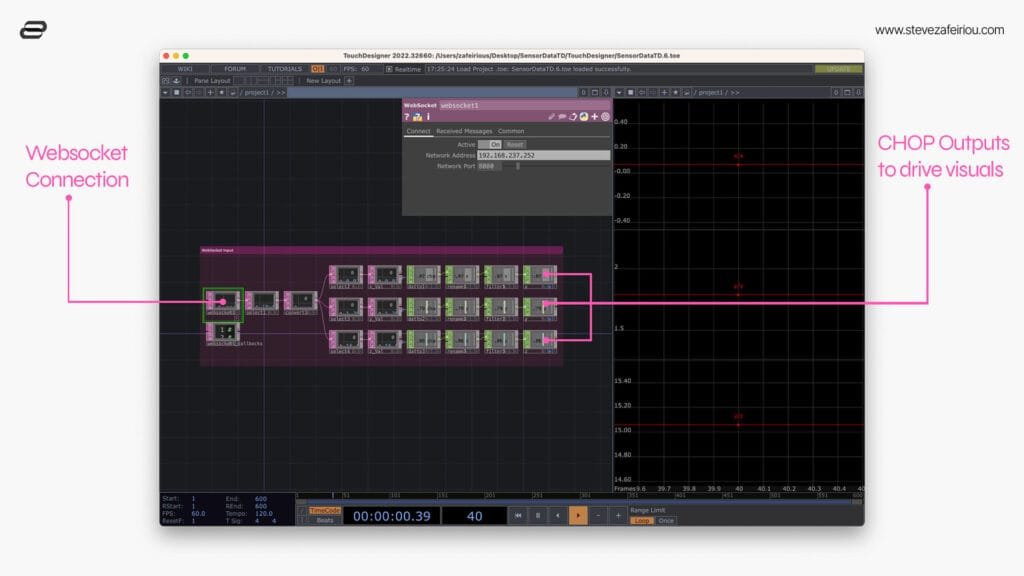The width and height of the screenshot is (1024, 576).
Task: Switch to the Connect parameter page
Action: 418,131
